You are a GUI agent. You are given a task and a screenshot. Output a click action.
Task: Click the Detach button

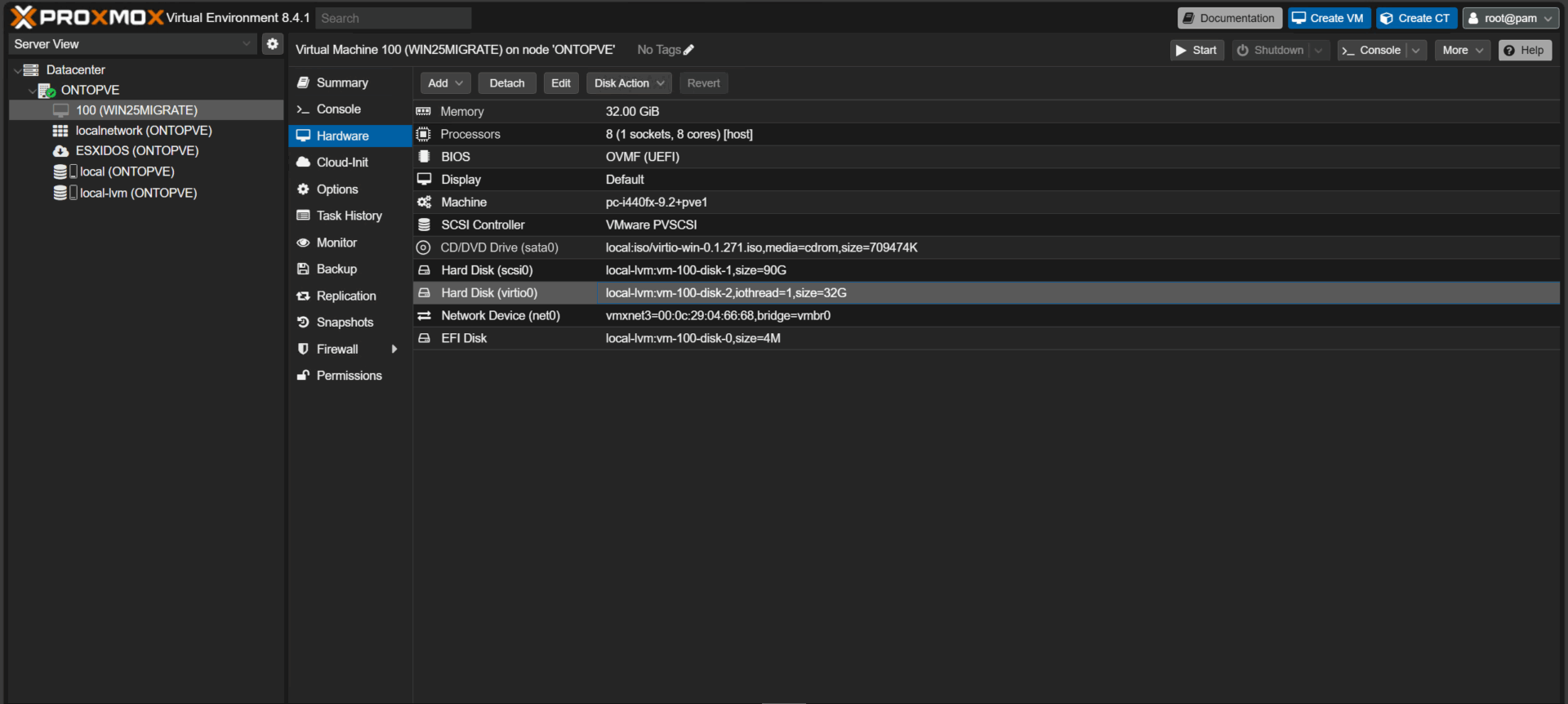[x=507, y=83]
